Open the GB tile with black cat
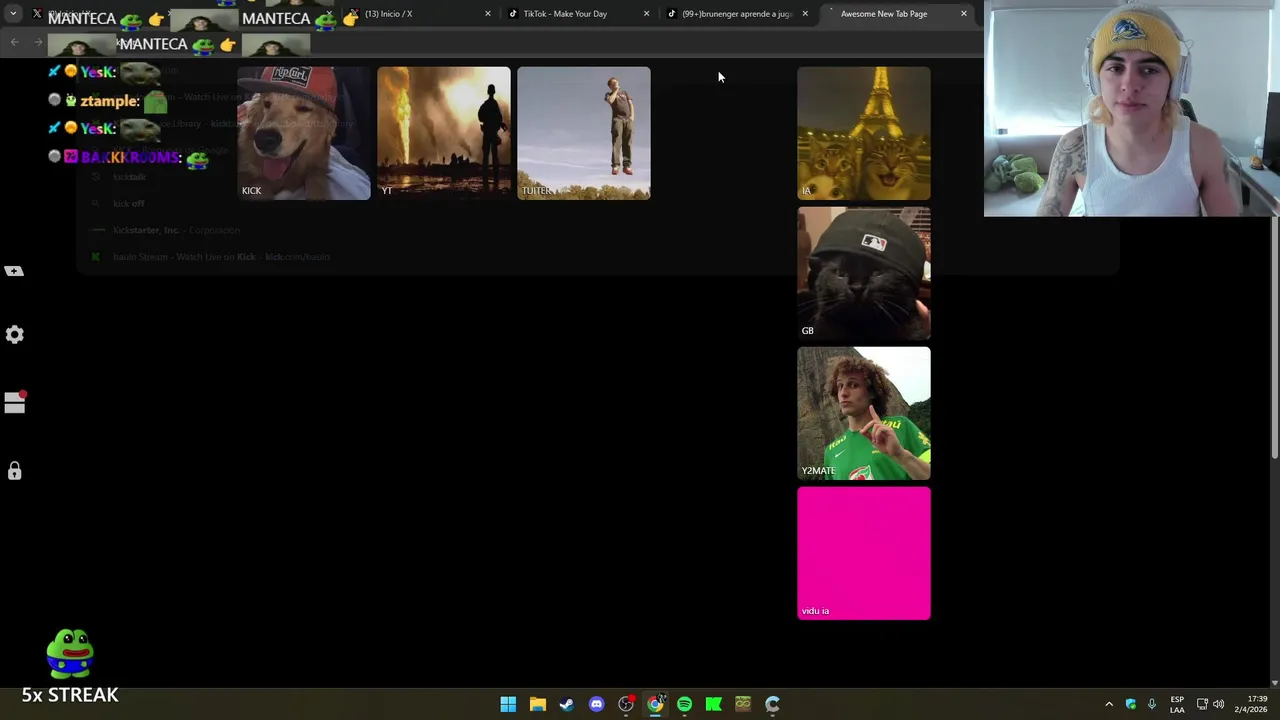The image size is (1280, 720). pyautogui.click(x=864, y=273)
